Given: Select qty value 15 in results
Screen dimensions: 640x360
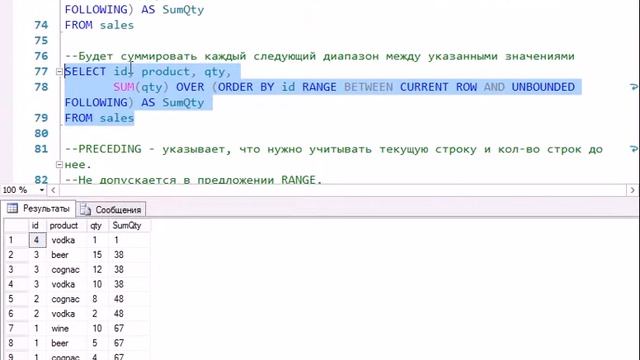Looking at the screenshot, I should [97, 255].
